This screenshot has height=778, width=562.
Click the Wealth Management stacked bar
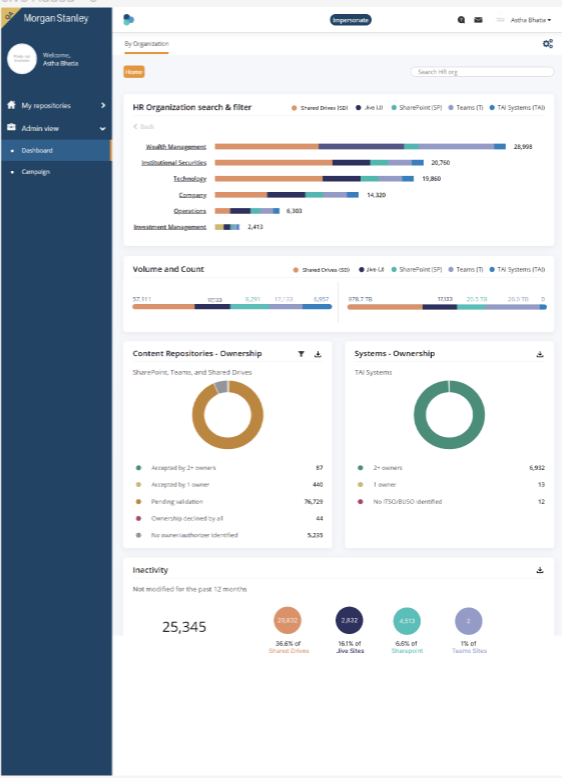point(360,146)
